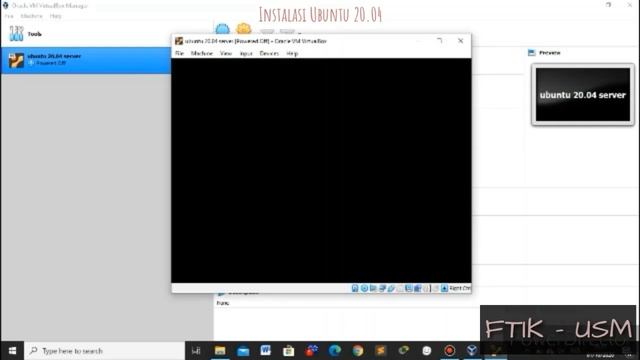Switch to VirtualBox Manager taskbar icon
Viewport: 640px width, 360px height.
(x=472, y=351)
